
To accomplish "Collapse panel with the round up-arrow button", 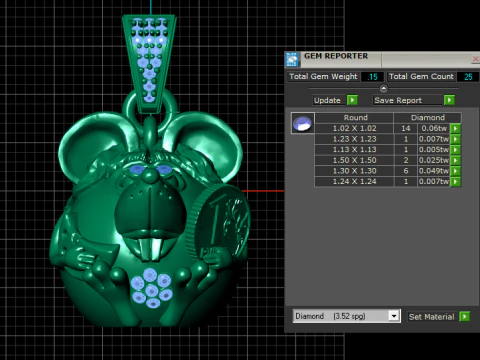I will [x=383, y=88].
